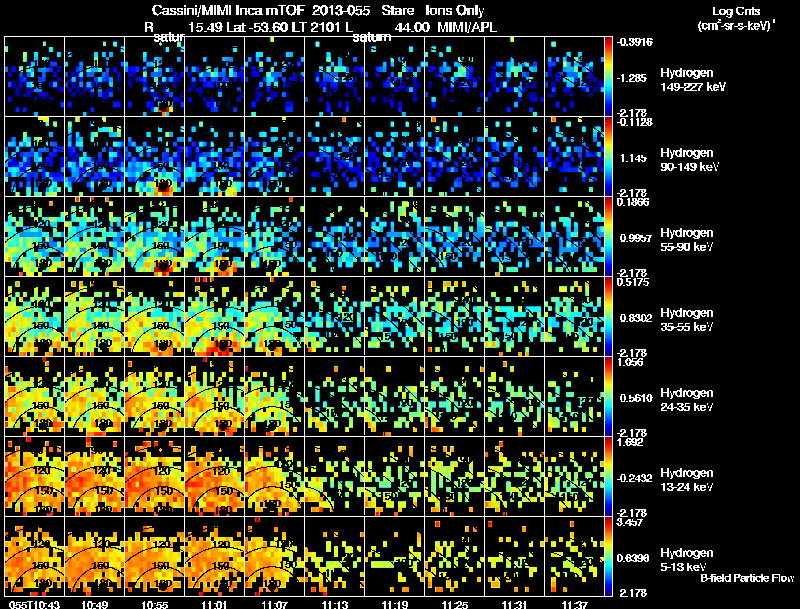The image size is (800, 609).
Task: Select the 11:19 time label
Action: coord(394,605)
